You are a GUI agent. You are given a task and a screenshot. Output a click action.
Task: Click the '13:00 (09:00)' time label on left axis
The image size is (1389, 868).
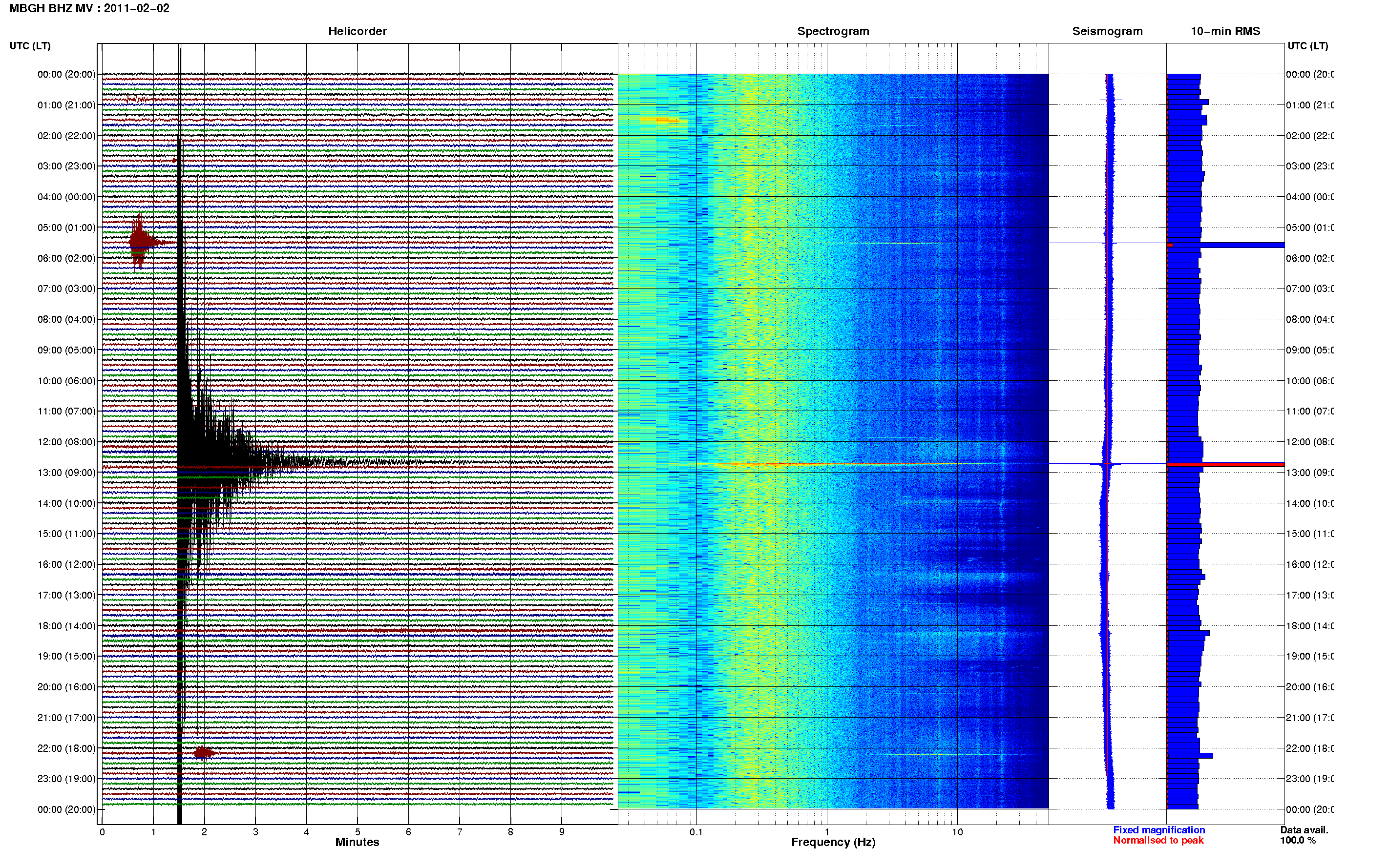pos(66,473)
